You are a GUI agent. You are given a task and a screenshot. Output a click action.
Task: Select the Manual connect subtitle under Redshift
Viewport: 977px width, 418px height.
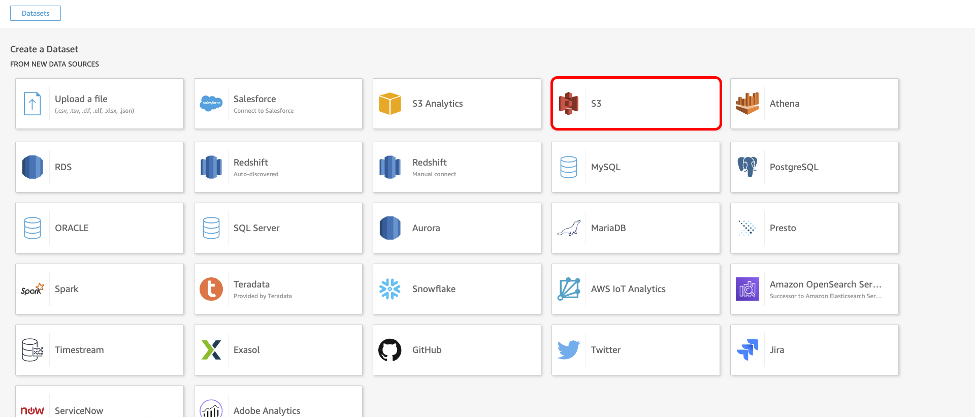coord(434,174)
